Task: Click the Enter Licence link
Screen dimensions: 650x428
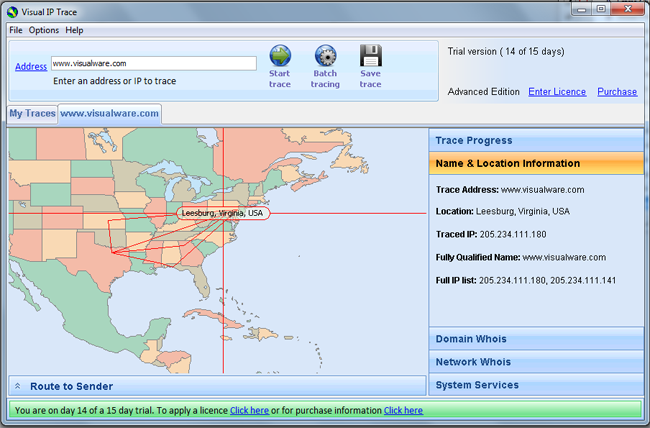Action: tap(558, 92)
